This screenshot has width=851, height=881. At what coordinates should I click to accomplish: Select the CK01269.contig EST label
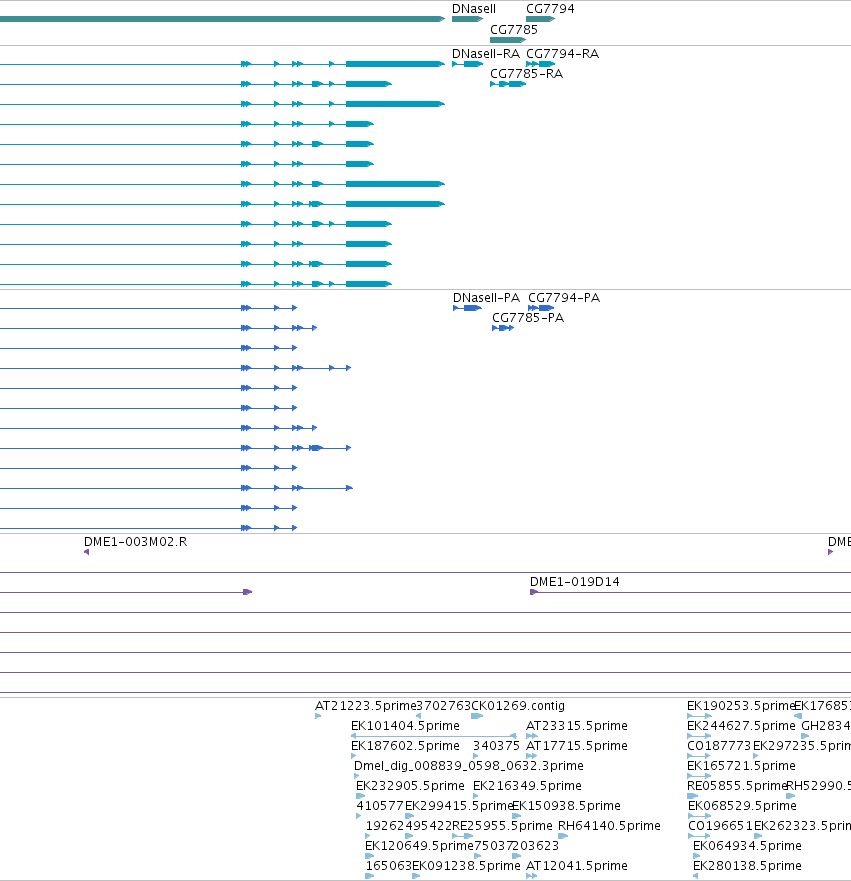[x=518, y=706]
